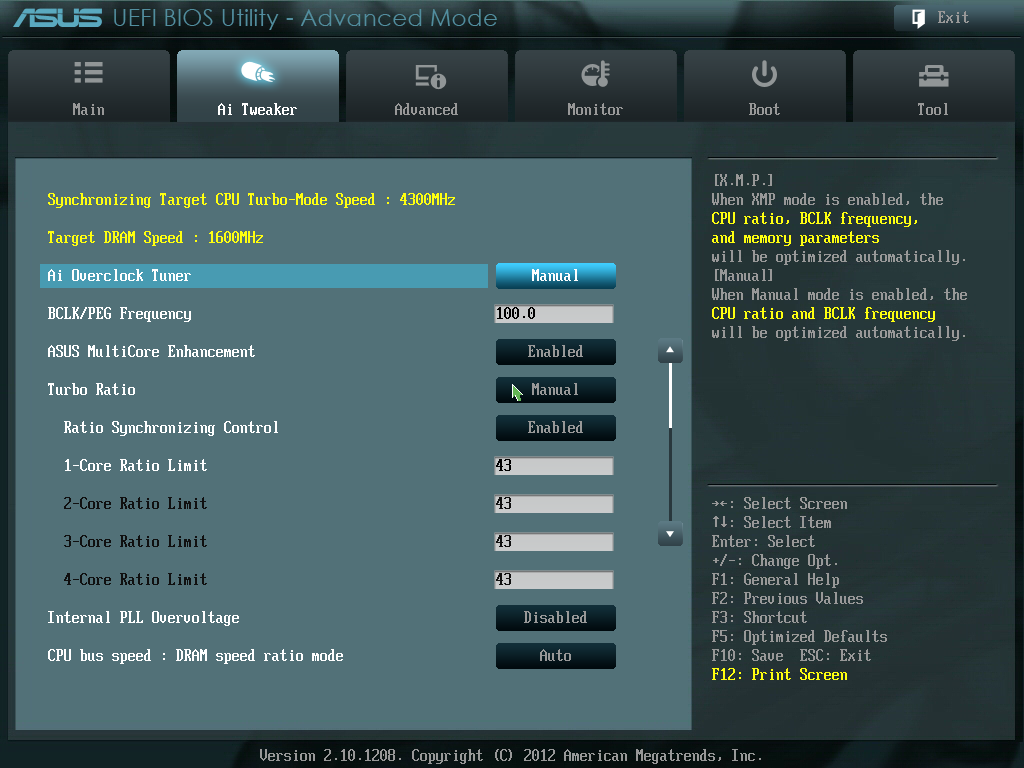Click the Exit door icon
The image size is (1024, 768).
(x=918, y=18)
